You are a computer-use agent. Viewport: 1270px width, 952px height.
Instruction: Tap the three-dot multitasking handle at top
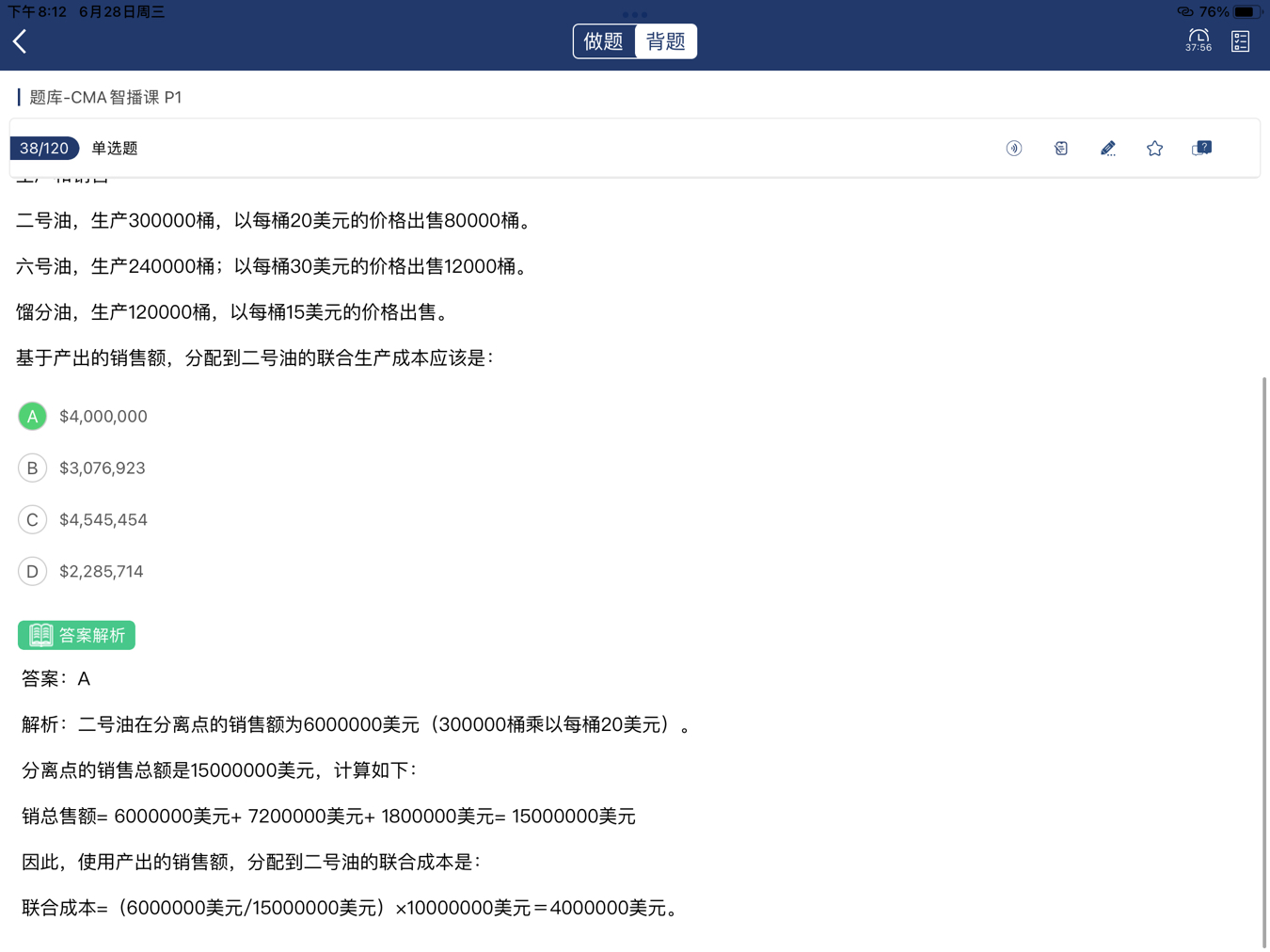[x=635, y=14]
